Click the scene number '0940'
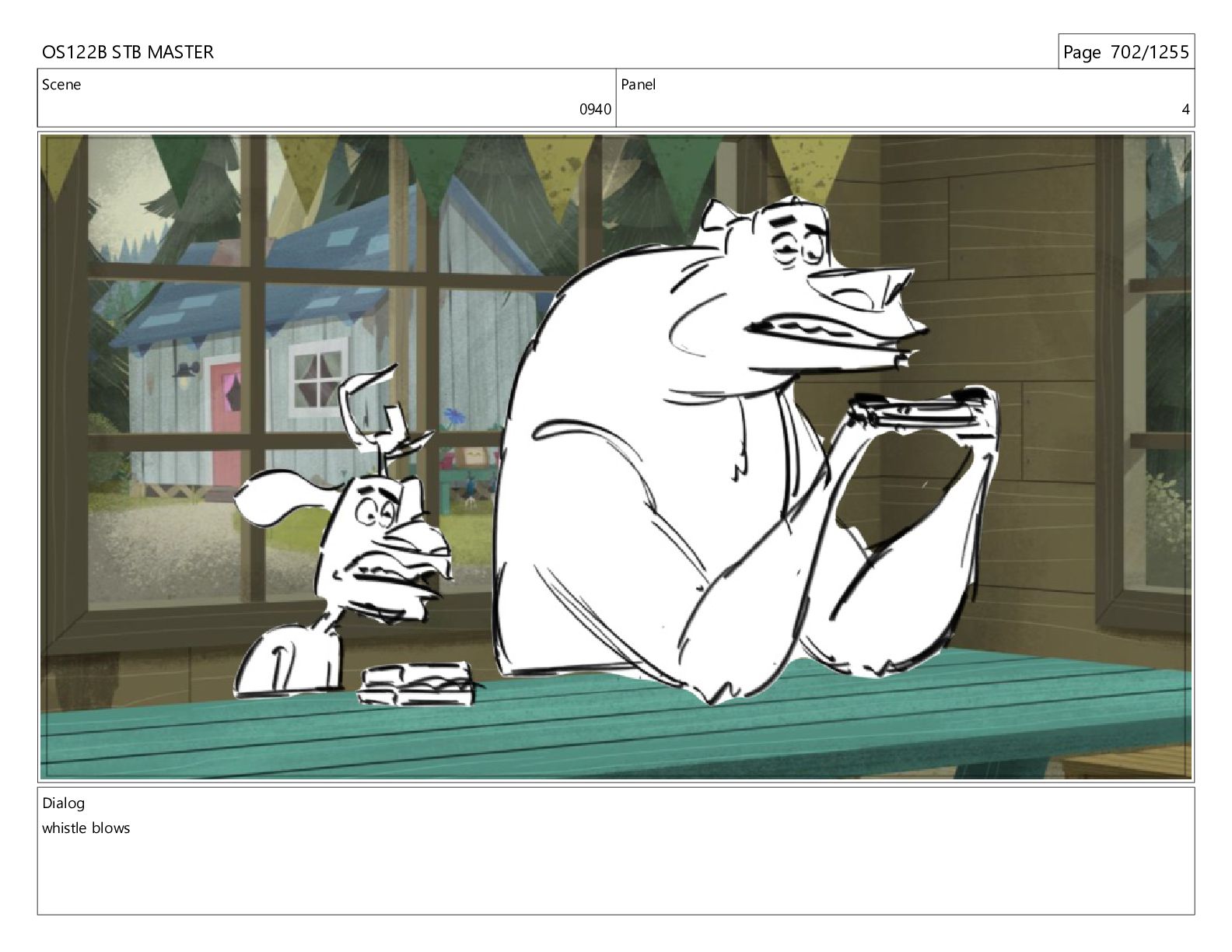The height and width of the screenshot is (952, 1232). coord(595,110)
